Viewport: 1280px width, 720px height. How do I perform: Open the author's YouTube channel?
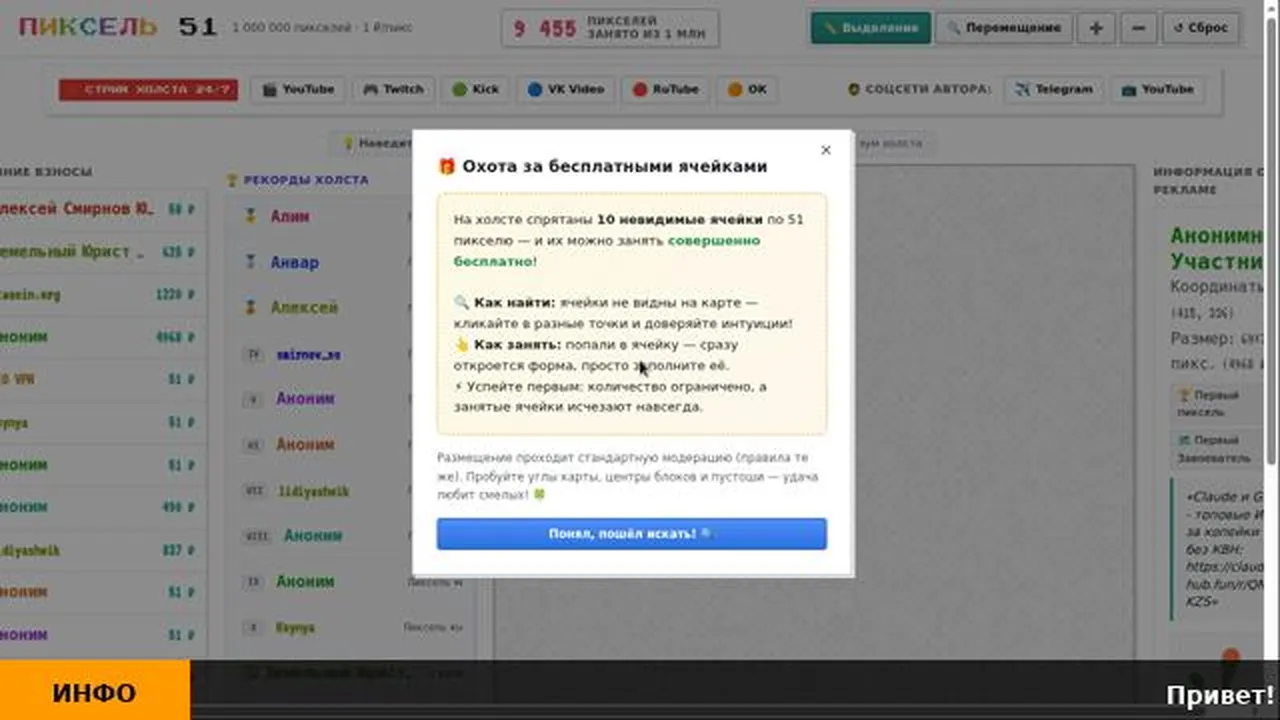coord(1157,89)
